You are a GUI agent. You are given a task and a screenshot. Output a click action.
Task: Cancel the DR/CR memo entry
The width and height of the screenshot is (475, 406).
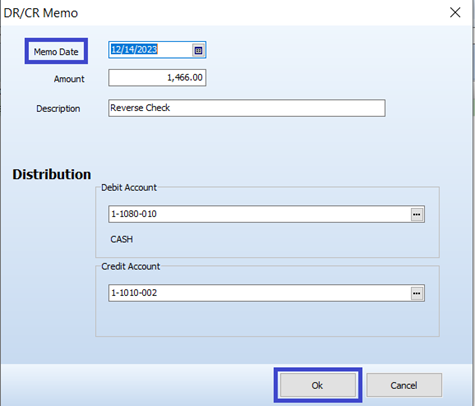point(404,385)
